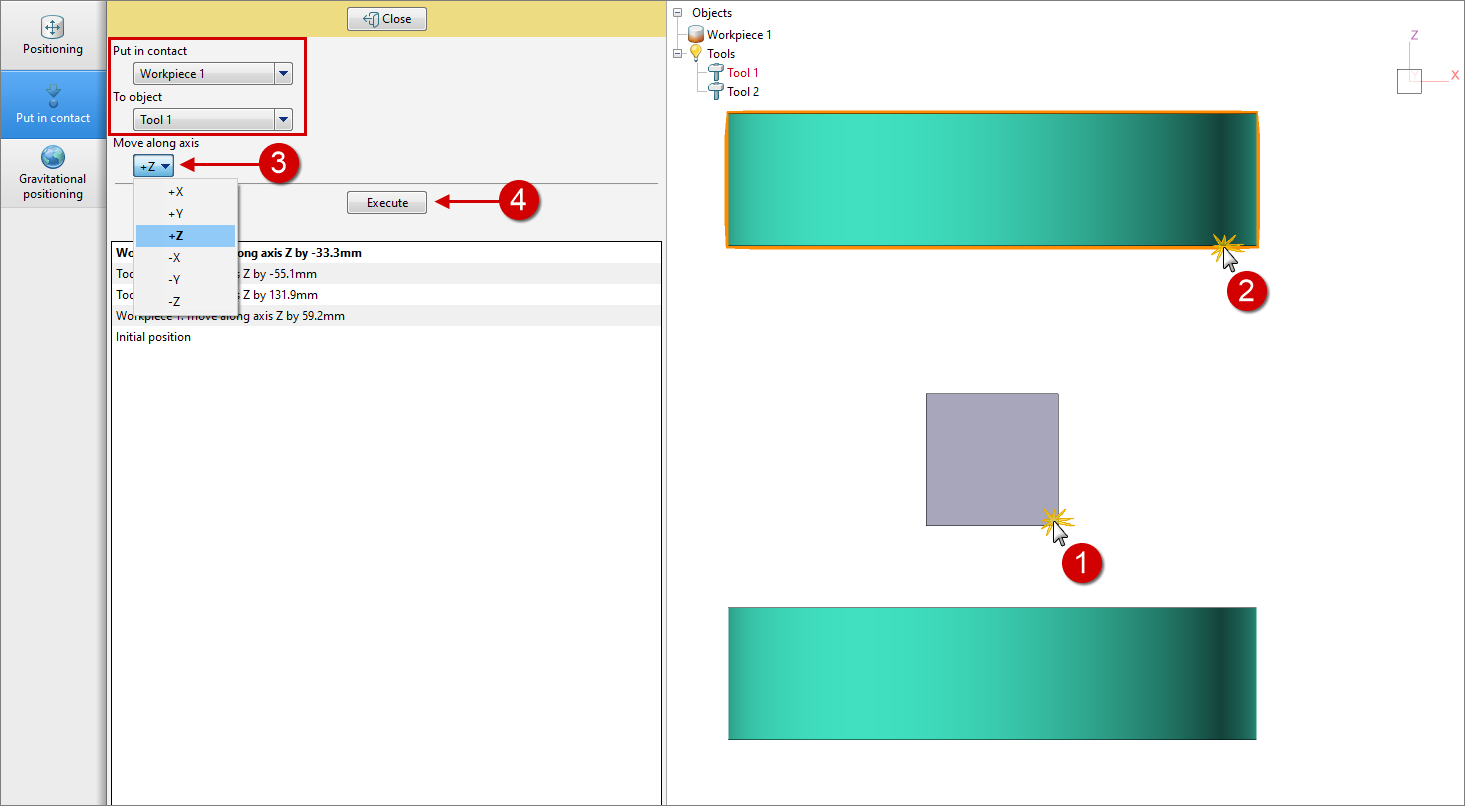
Task: Open the To object Tool 1 dropdown
Action: pos(283,120)
